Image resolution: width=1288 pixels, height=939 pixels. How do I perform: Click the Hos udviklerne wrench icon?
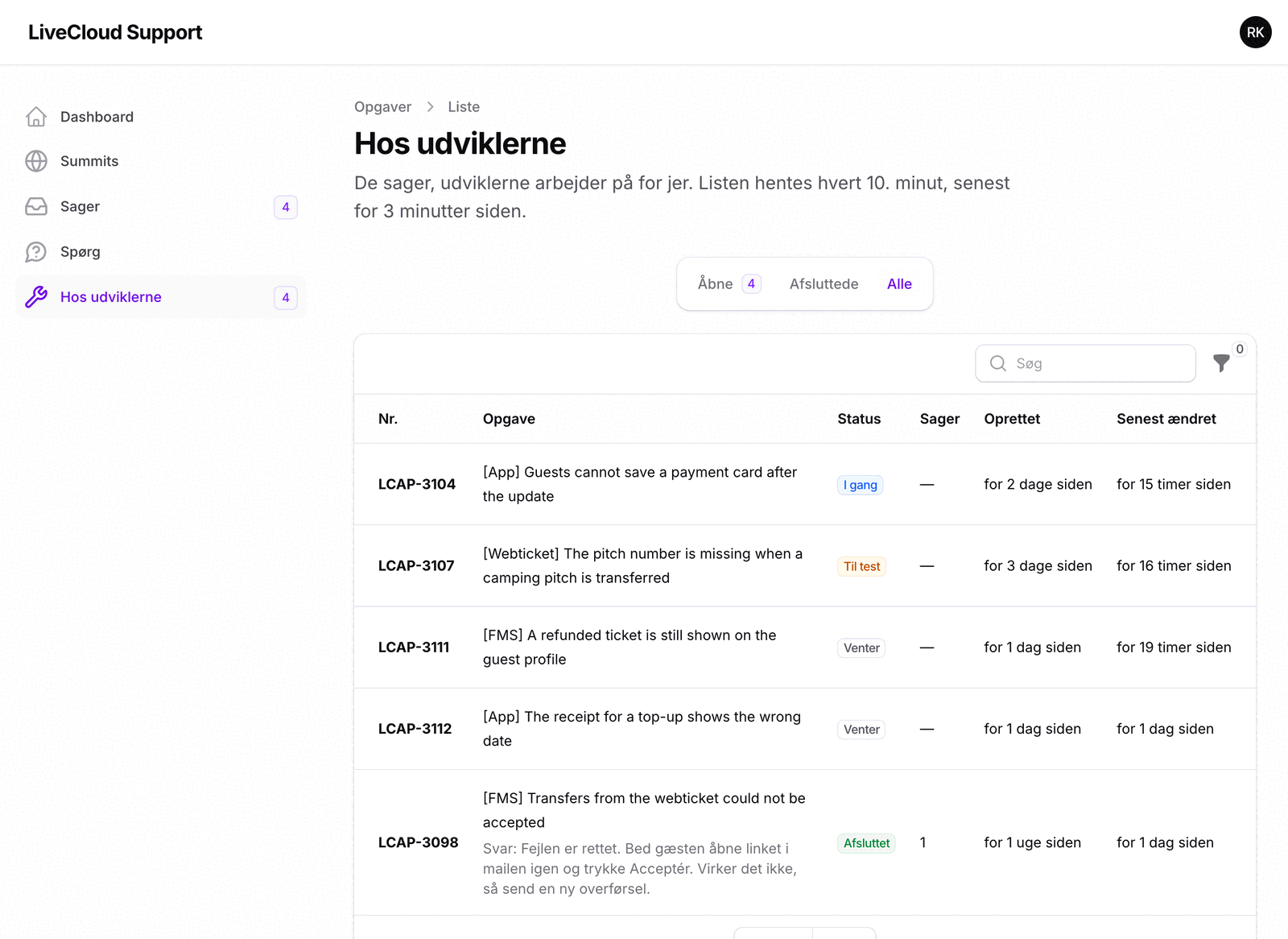coord(36,297)
